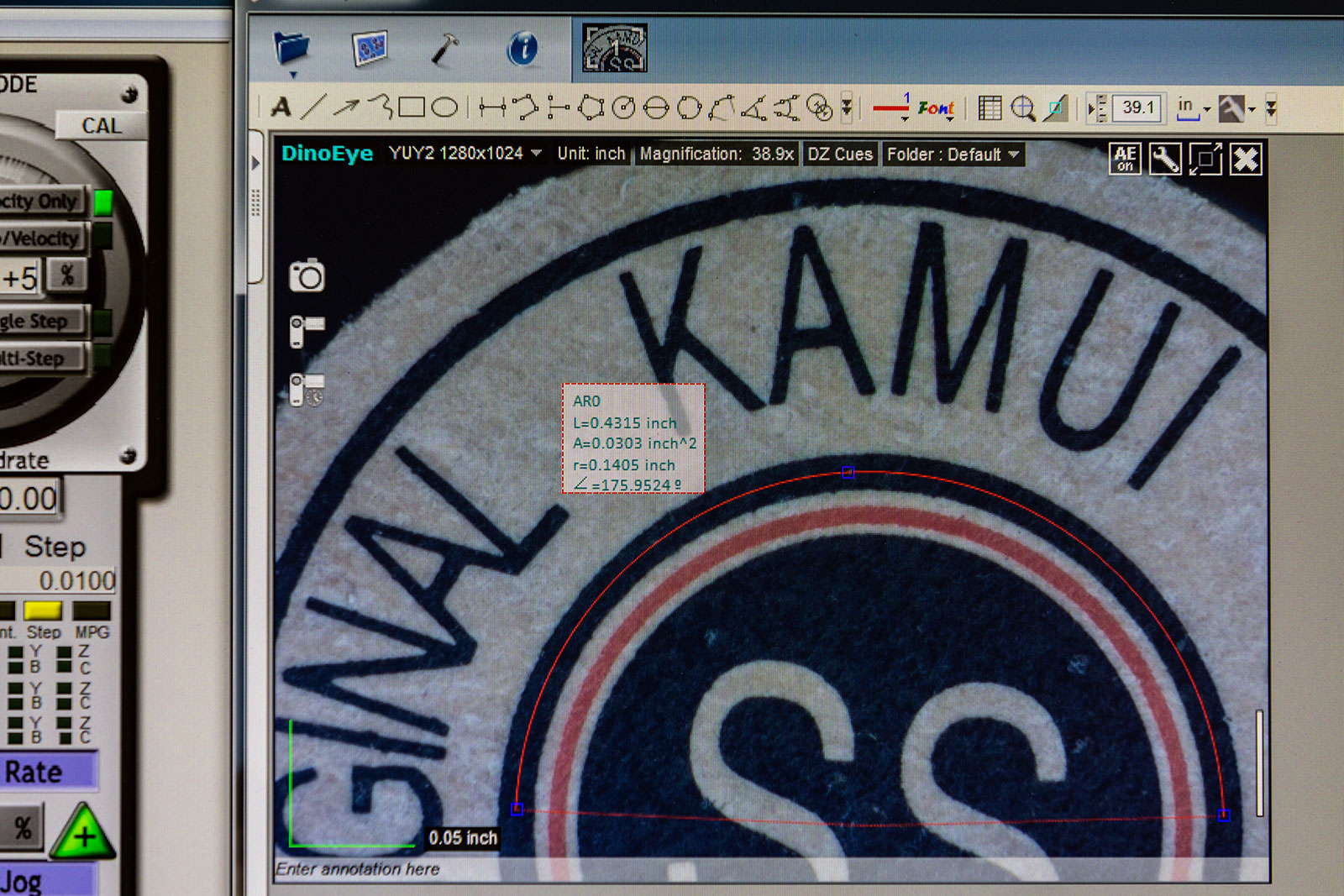1344x896 pixels.
Task: Toggle Multi-Step mode button
Action: pyautogui.click(x=43, y=359)
